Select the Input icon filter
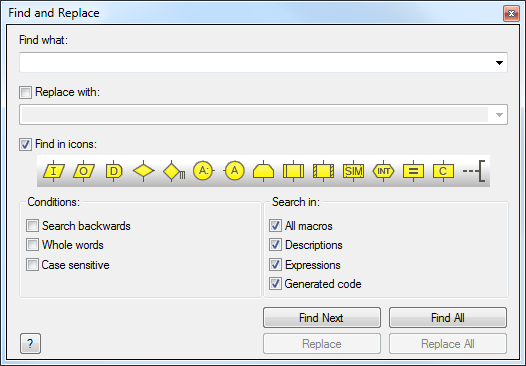Image resolution: width=526 pixels, height=366 pixels. [x=54, y=171]
